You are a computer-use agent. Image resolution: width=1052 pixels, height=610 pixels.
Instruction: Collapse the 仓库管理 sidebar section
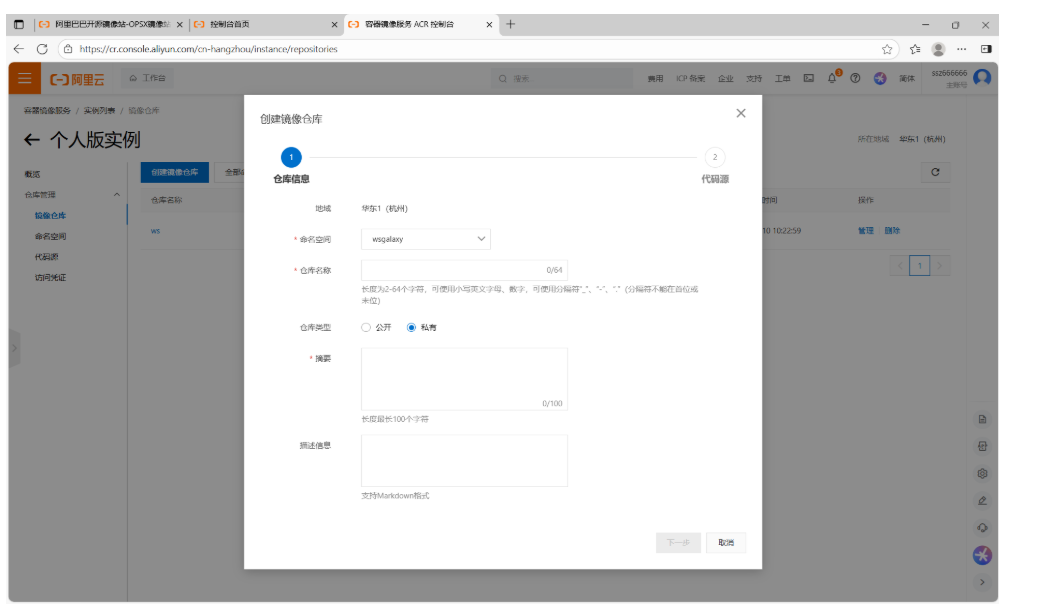pos(117,195)
